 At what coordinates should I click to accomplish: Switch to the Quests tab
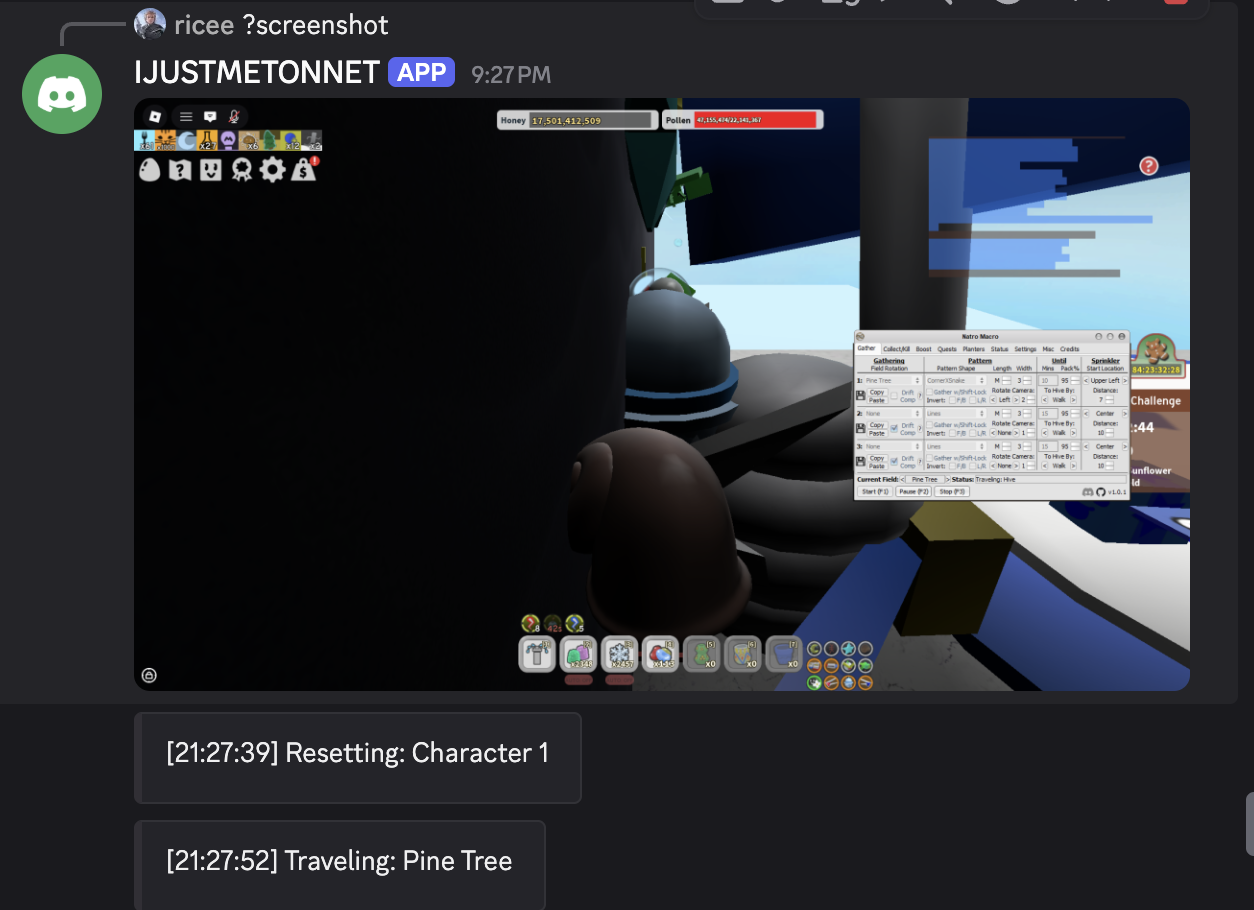tap(947, 349)
